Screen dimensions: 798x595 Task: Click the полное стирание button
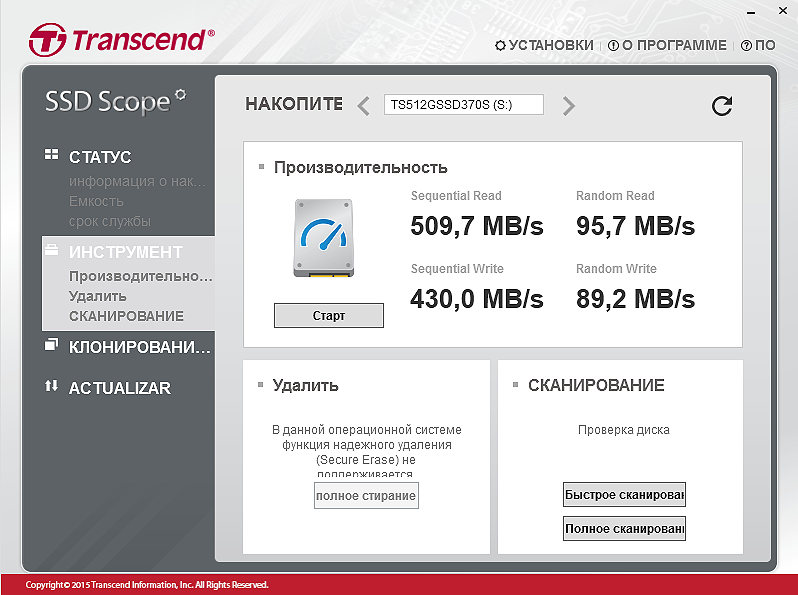(366, 496)
